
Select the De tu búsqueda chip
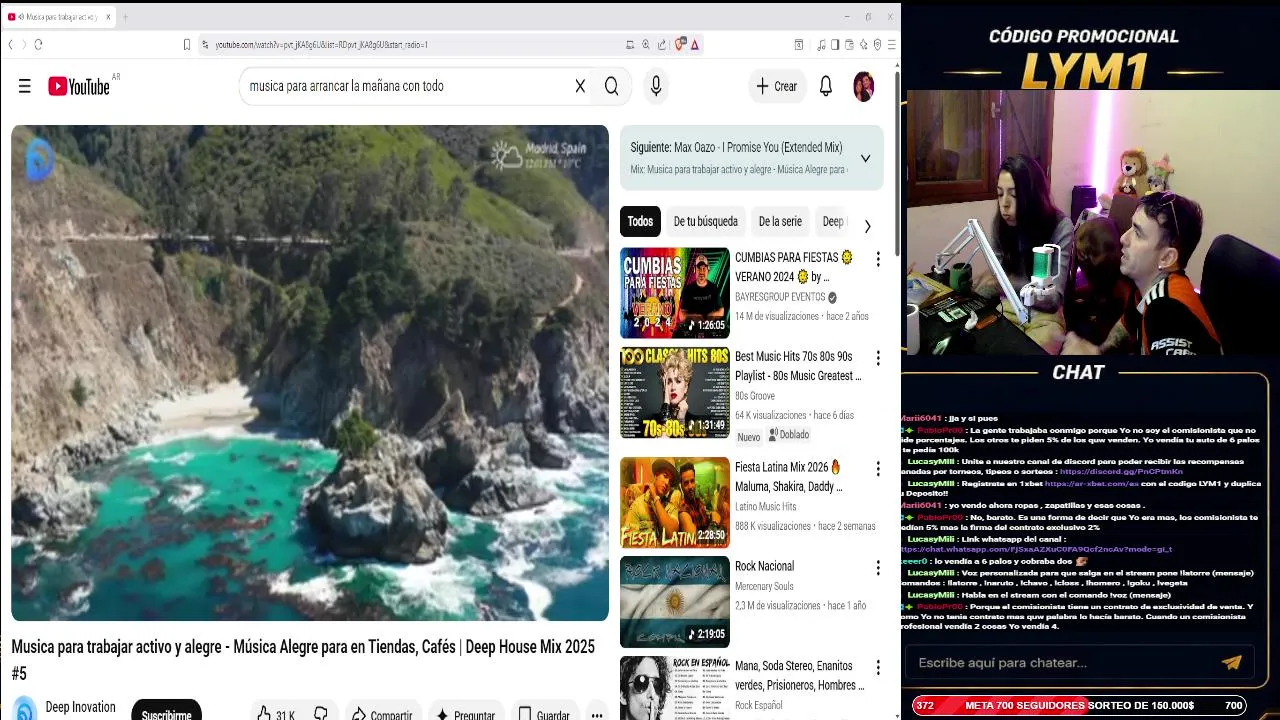pyautogui.click(x=705, y=222)
